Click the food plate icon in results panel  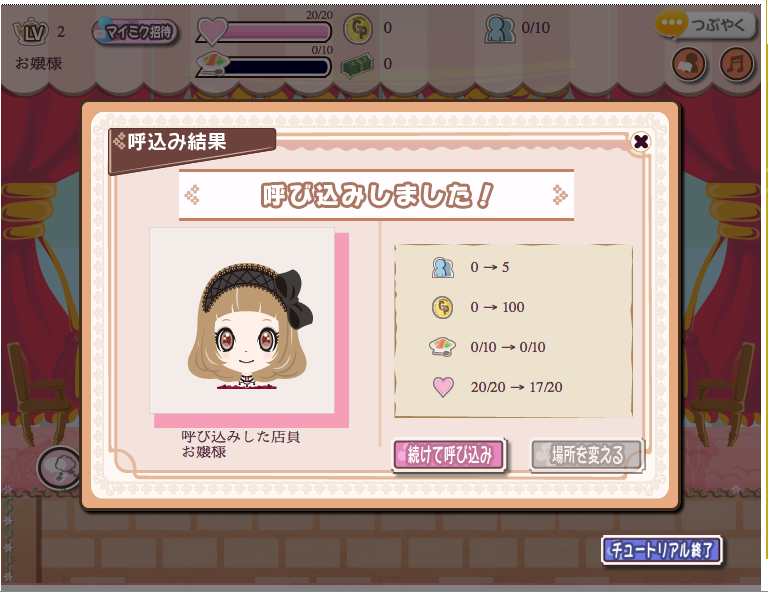tap(442, 346)
